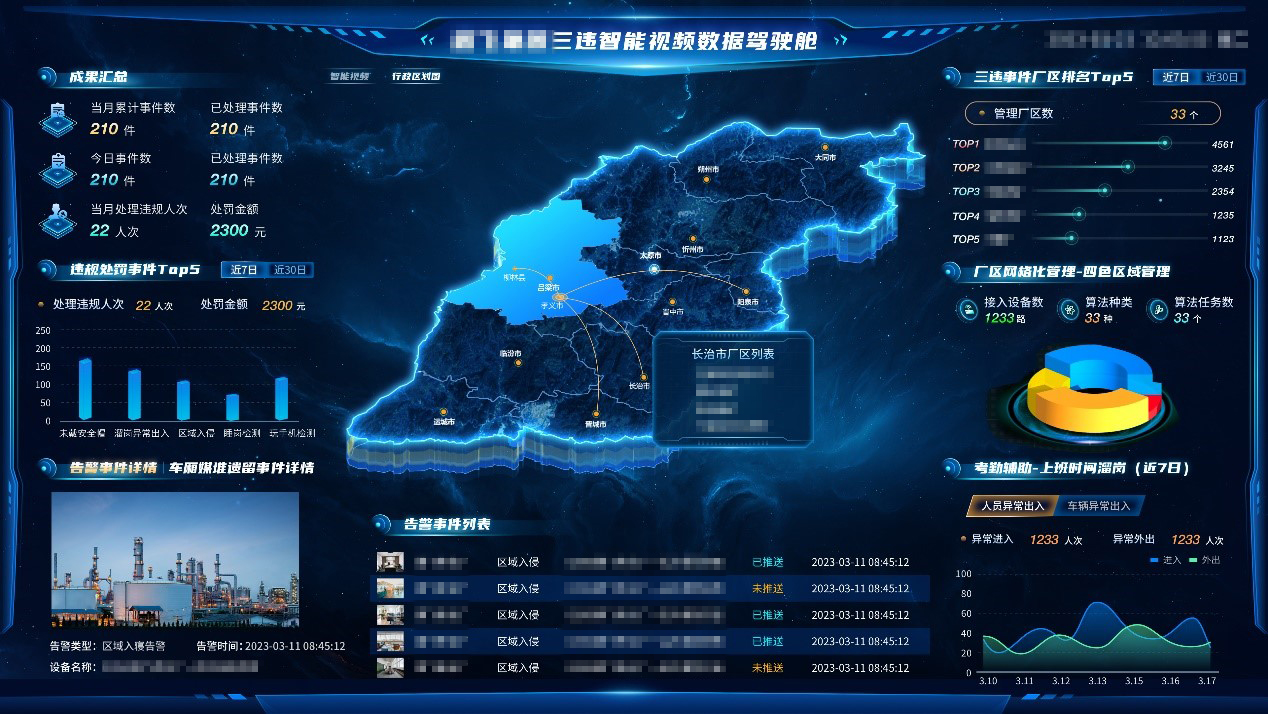Click the 当月累计事件数 clipboard icon

(58, 119)
